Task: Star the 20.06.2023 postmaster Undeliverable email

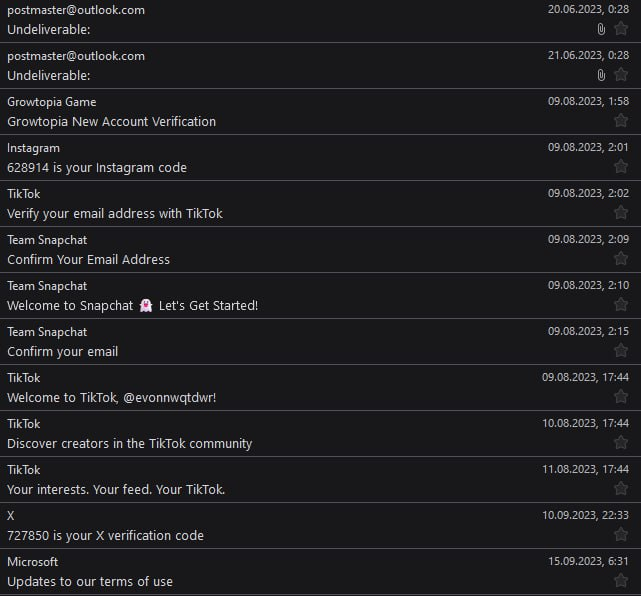Action: coord(621,29)
